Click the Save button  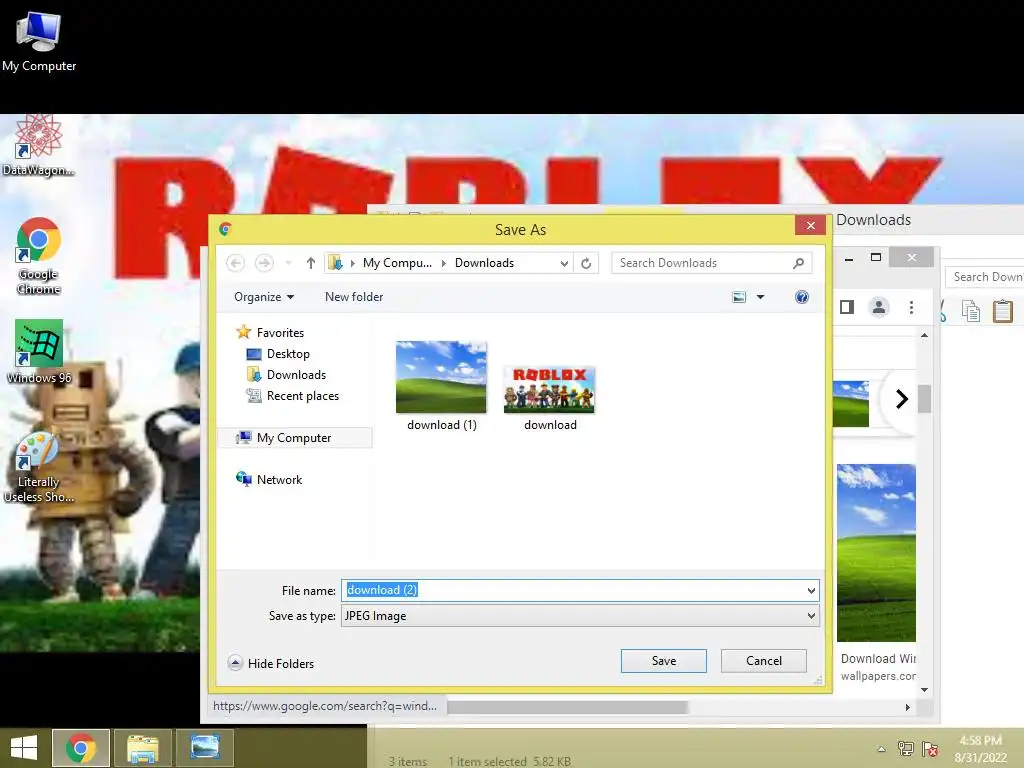point(664,661)
